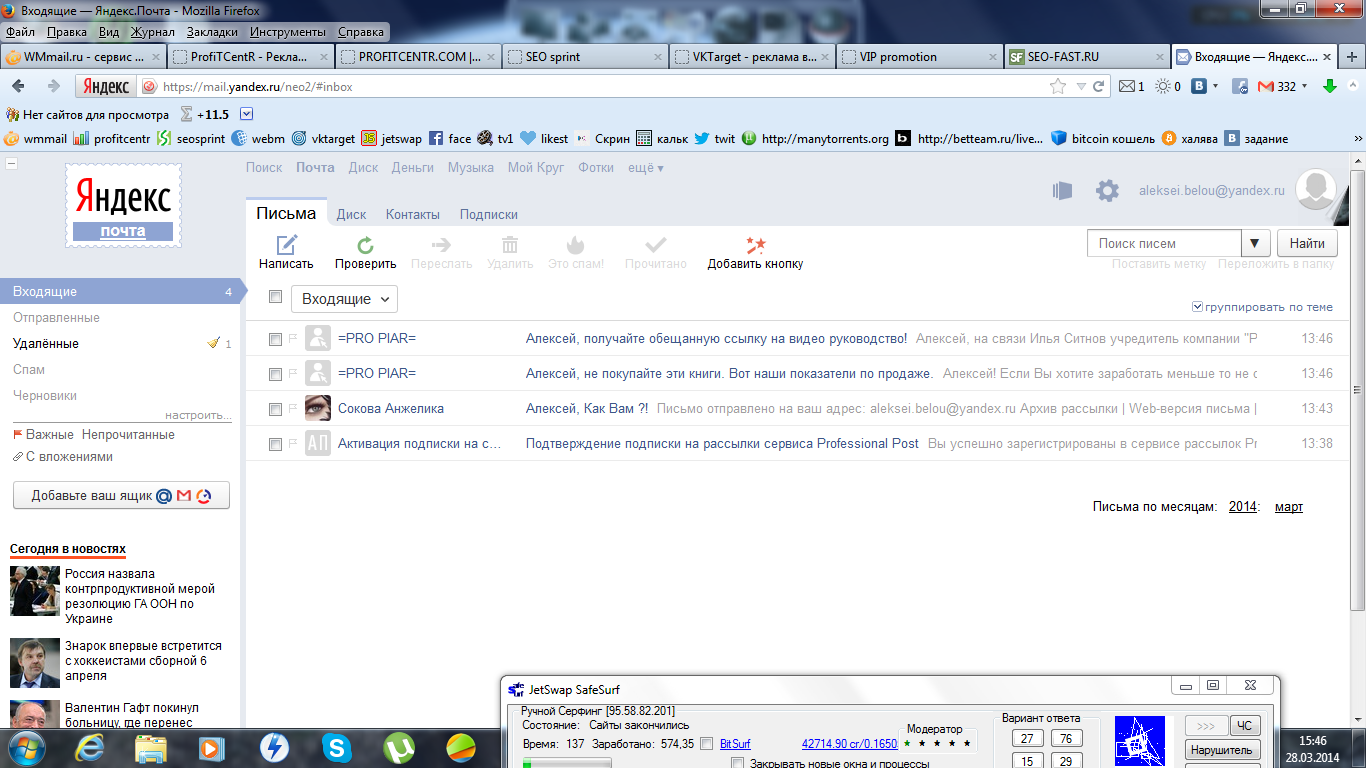Expand the Входящие folder dropdown
The image size is (1366, 768).
coord(344,299)
